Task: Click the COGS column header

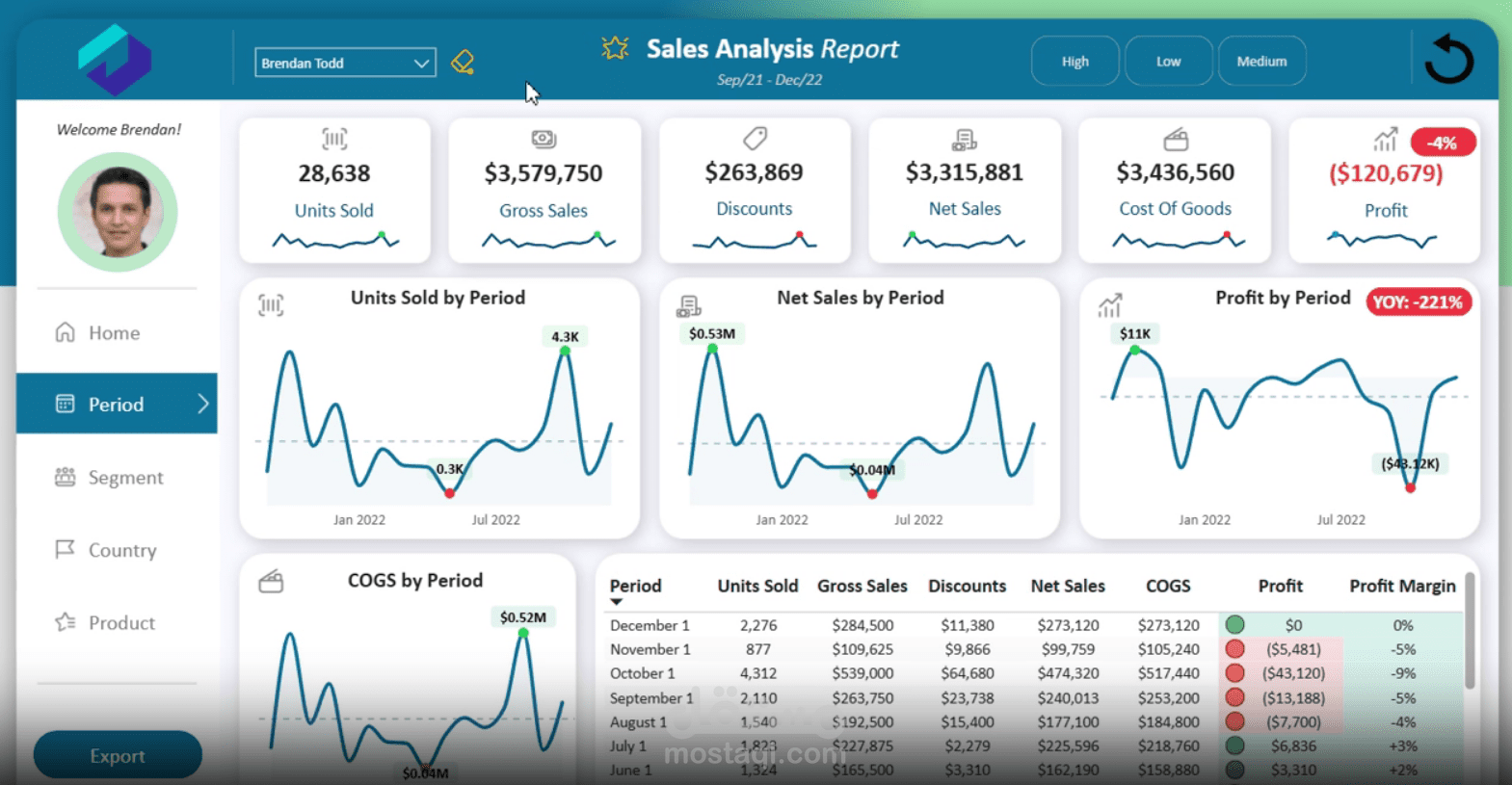Action: 1168,586
